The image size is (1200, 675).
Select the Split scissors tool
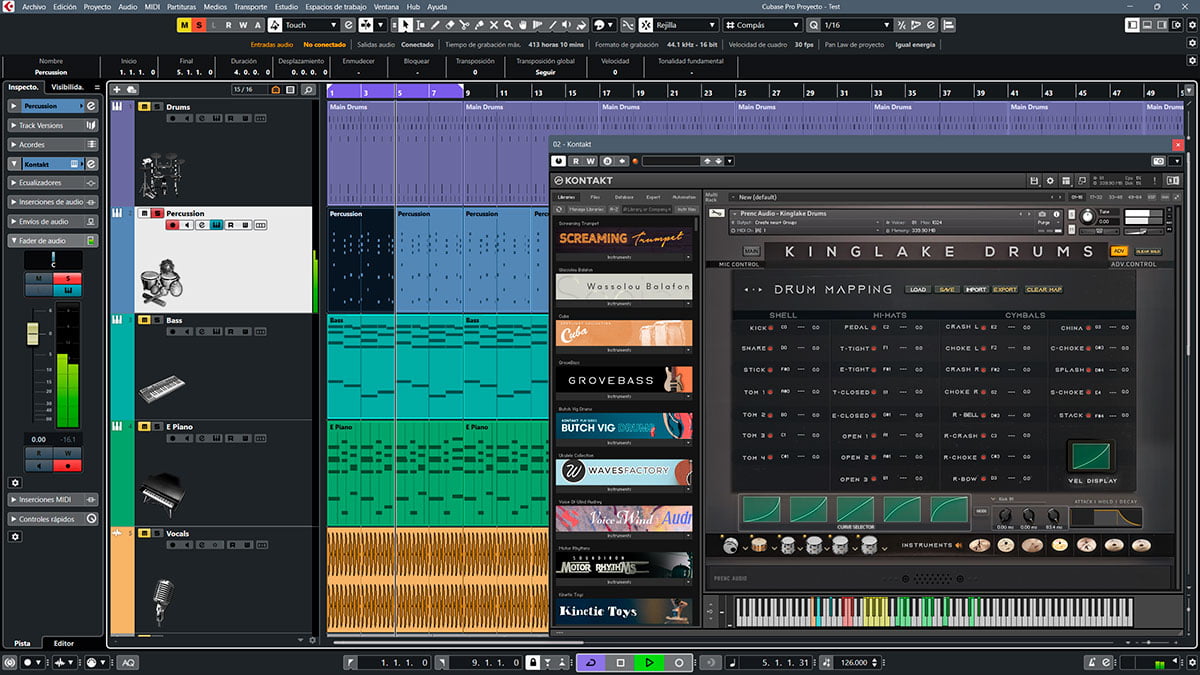click(x=465, y=24)
